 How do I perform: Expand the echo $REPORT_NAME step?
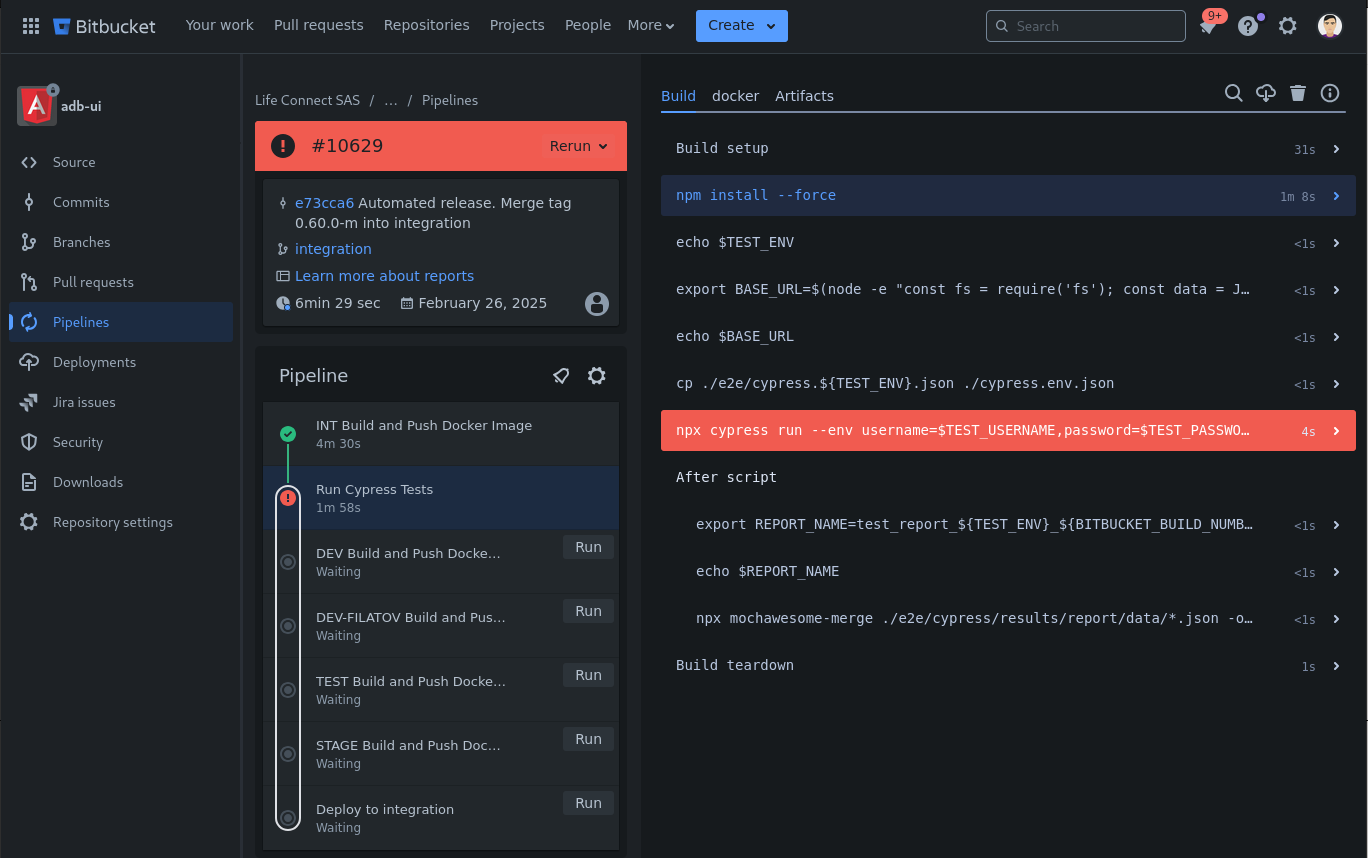tap(1008, 571)
